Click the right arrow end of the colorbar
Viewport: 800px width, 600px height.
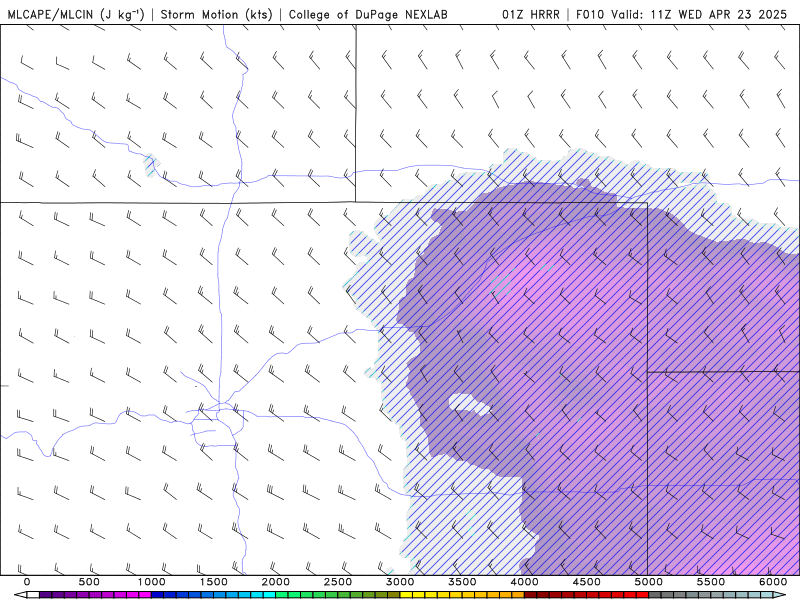click(x=780, y=595)
